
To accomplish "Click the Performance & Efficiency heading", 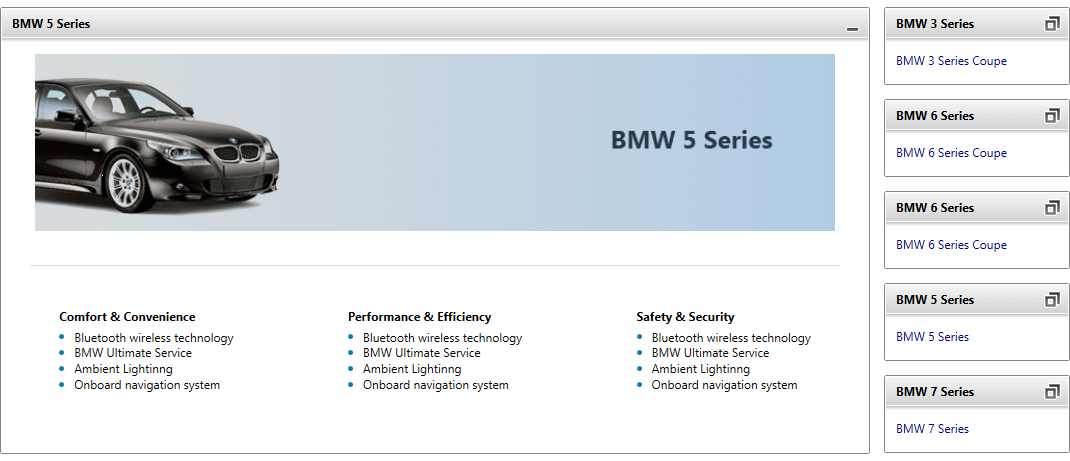I will coord(419,317).
